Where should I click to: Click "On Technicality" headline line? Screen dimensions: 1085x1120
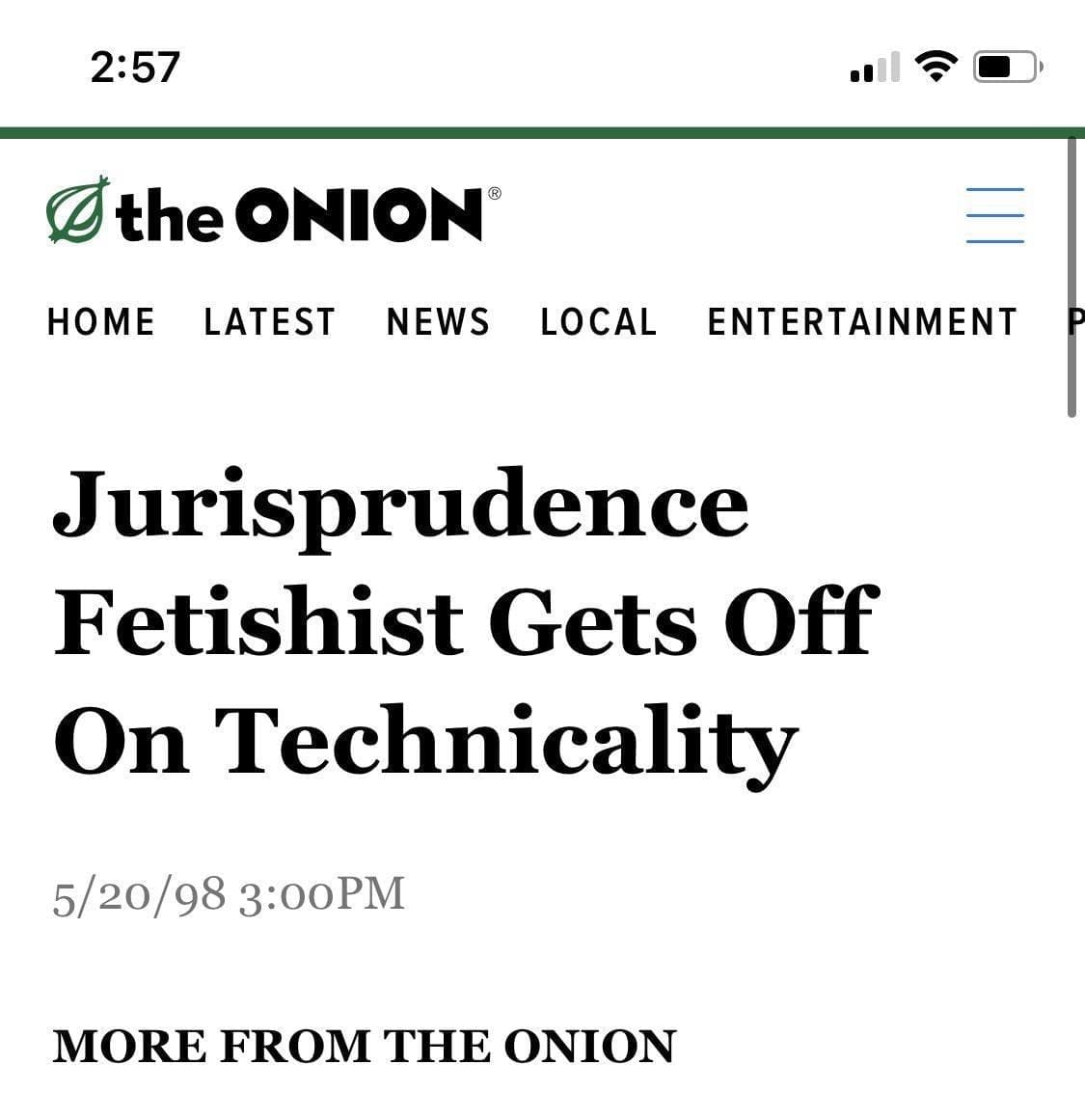(x=424, y=740)
